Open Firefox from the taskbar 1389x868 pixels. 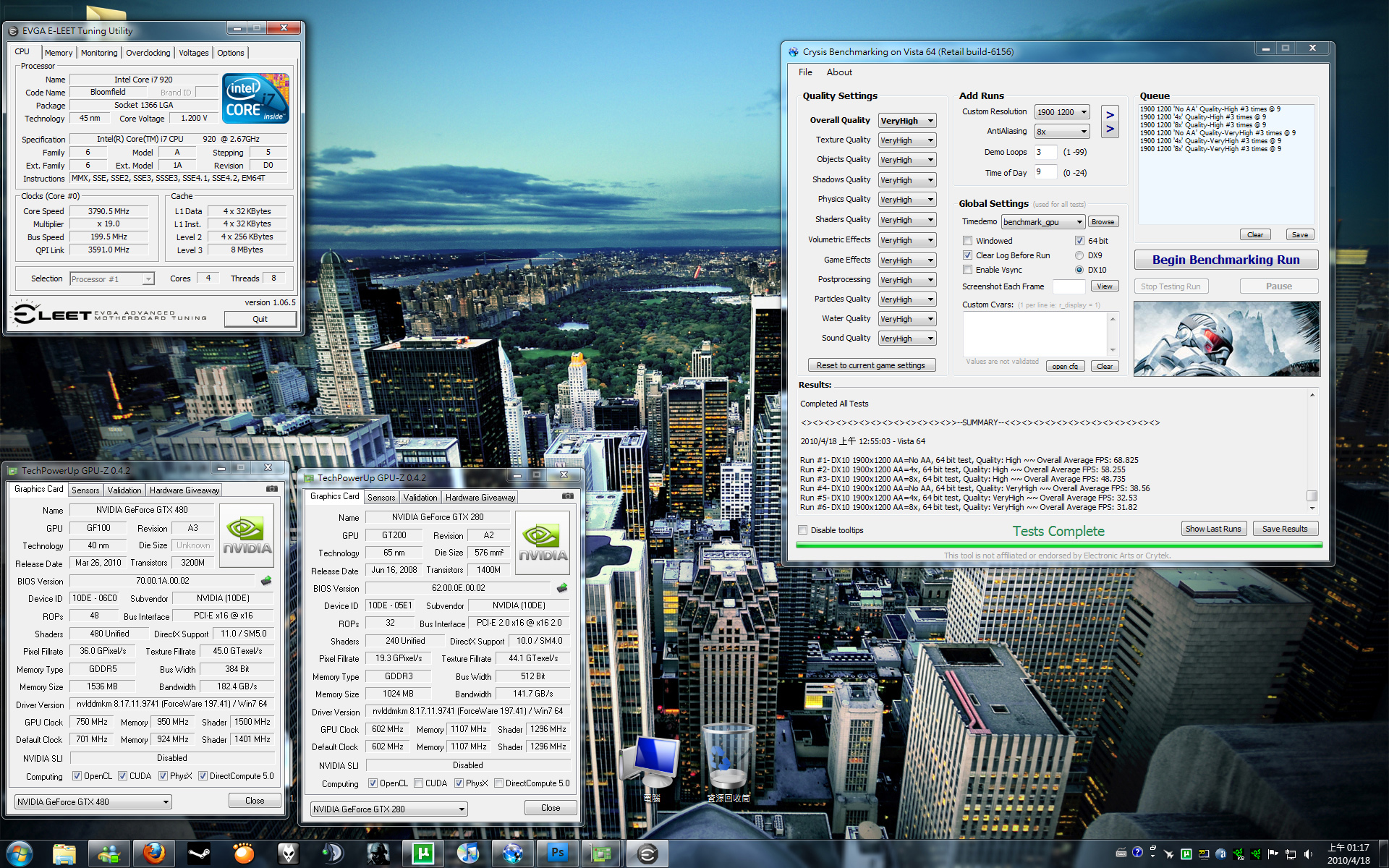click(x=154, y=854)
